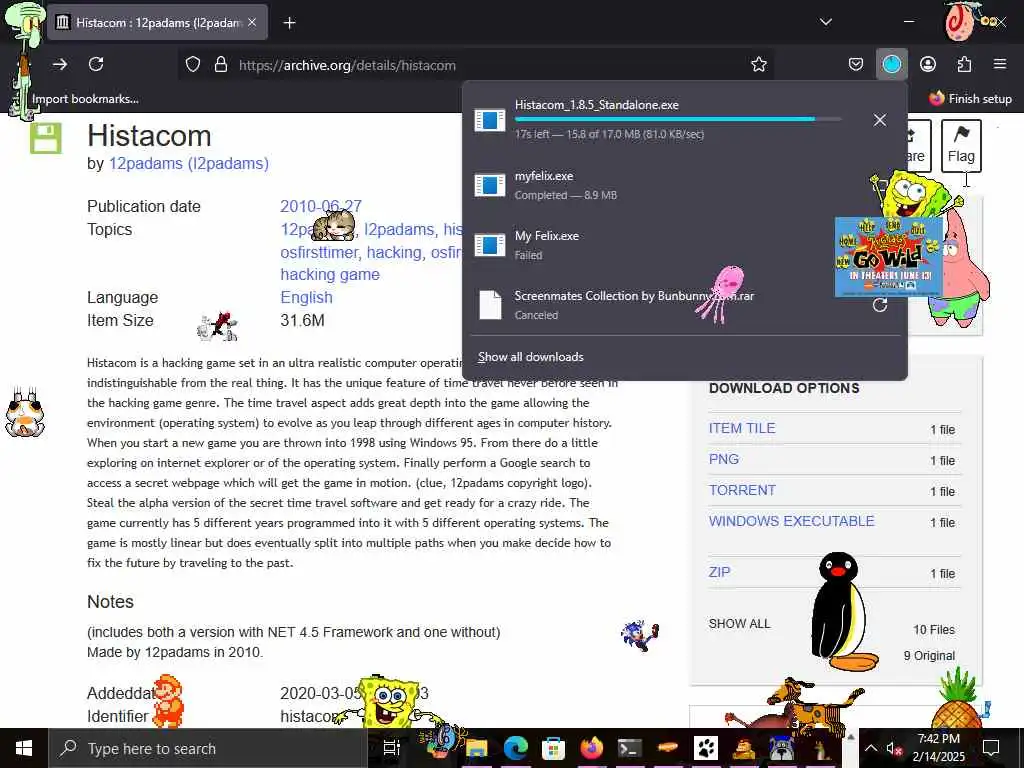Reload the current page
1024x768 pixels.
(x=96, y=64)
